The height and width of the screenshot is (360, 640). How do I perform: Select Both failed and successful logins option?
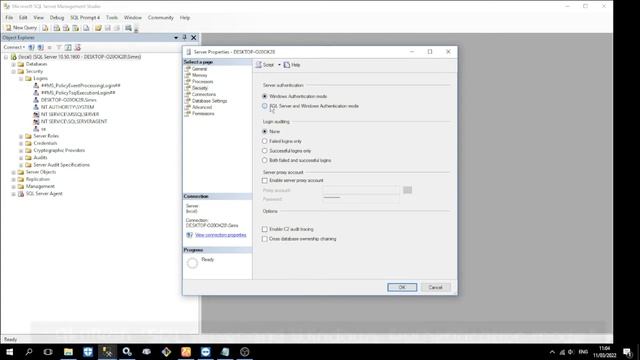click(x=264, y=160)
